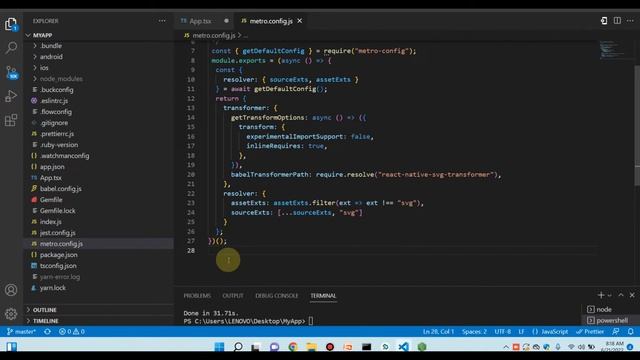This screenshot has height=360, width=640.
Task: Open babel.config.js file
Action: pos(60,189)
